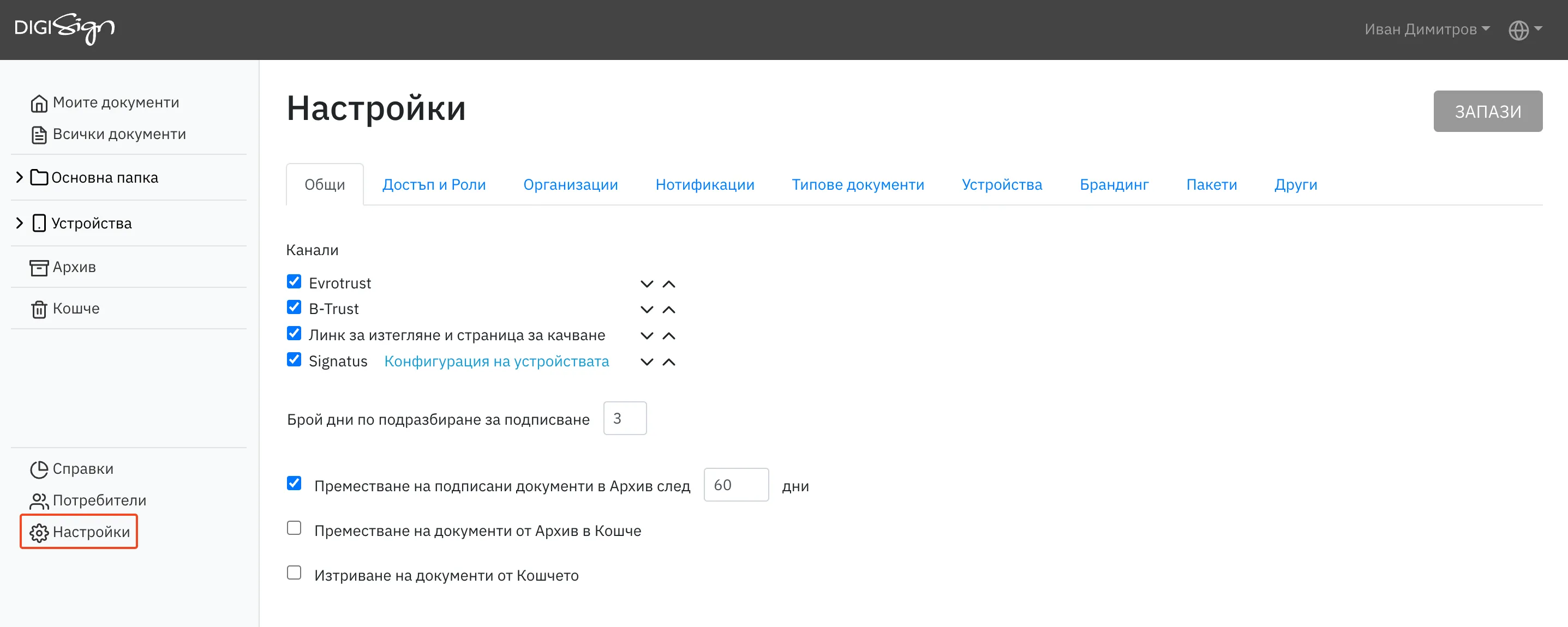Switch to Типове документи tab
This screenshot has width=1568, height=627.
coord(858,184)
